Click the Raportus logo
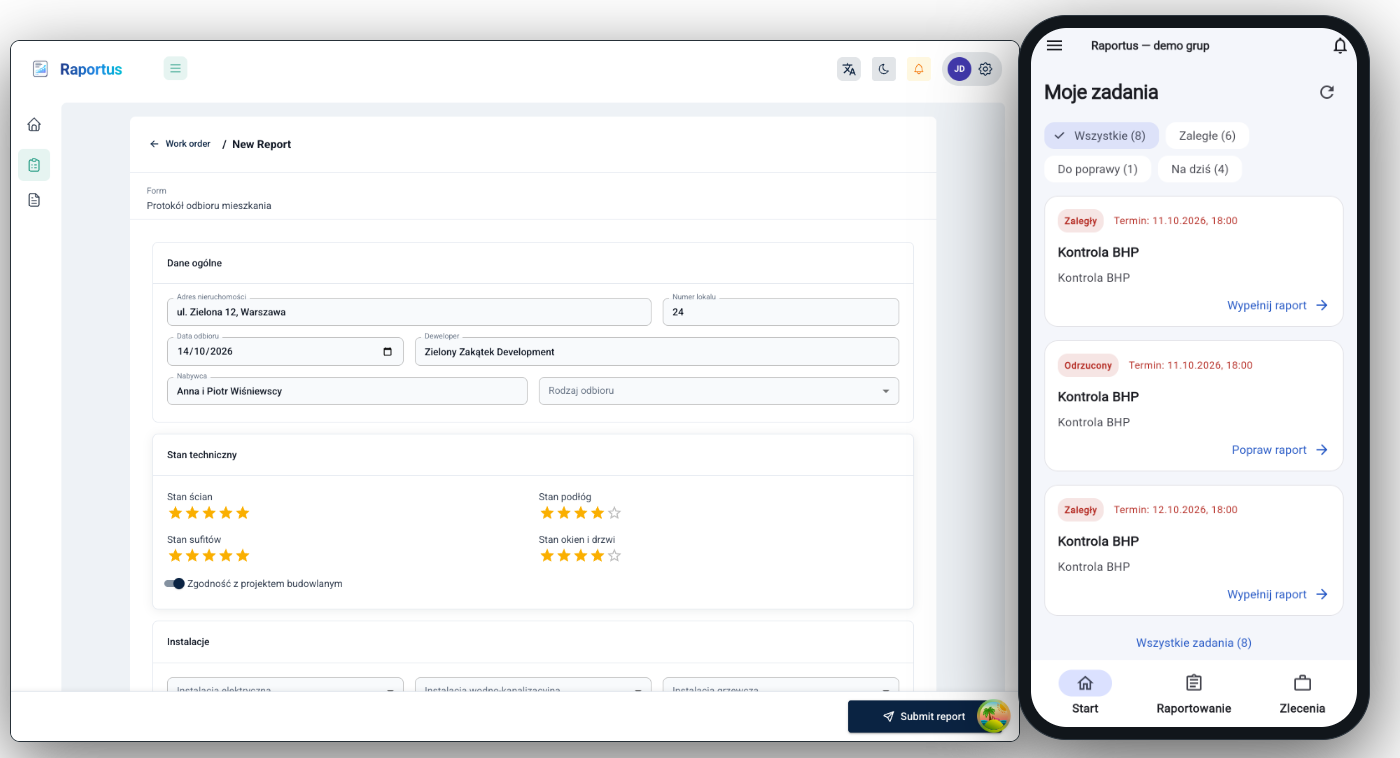The image size is (1400, 758). pos(77,69)
